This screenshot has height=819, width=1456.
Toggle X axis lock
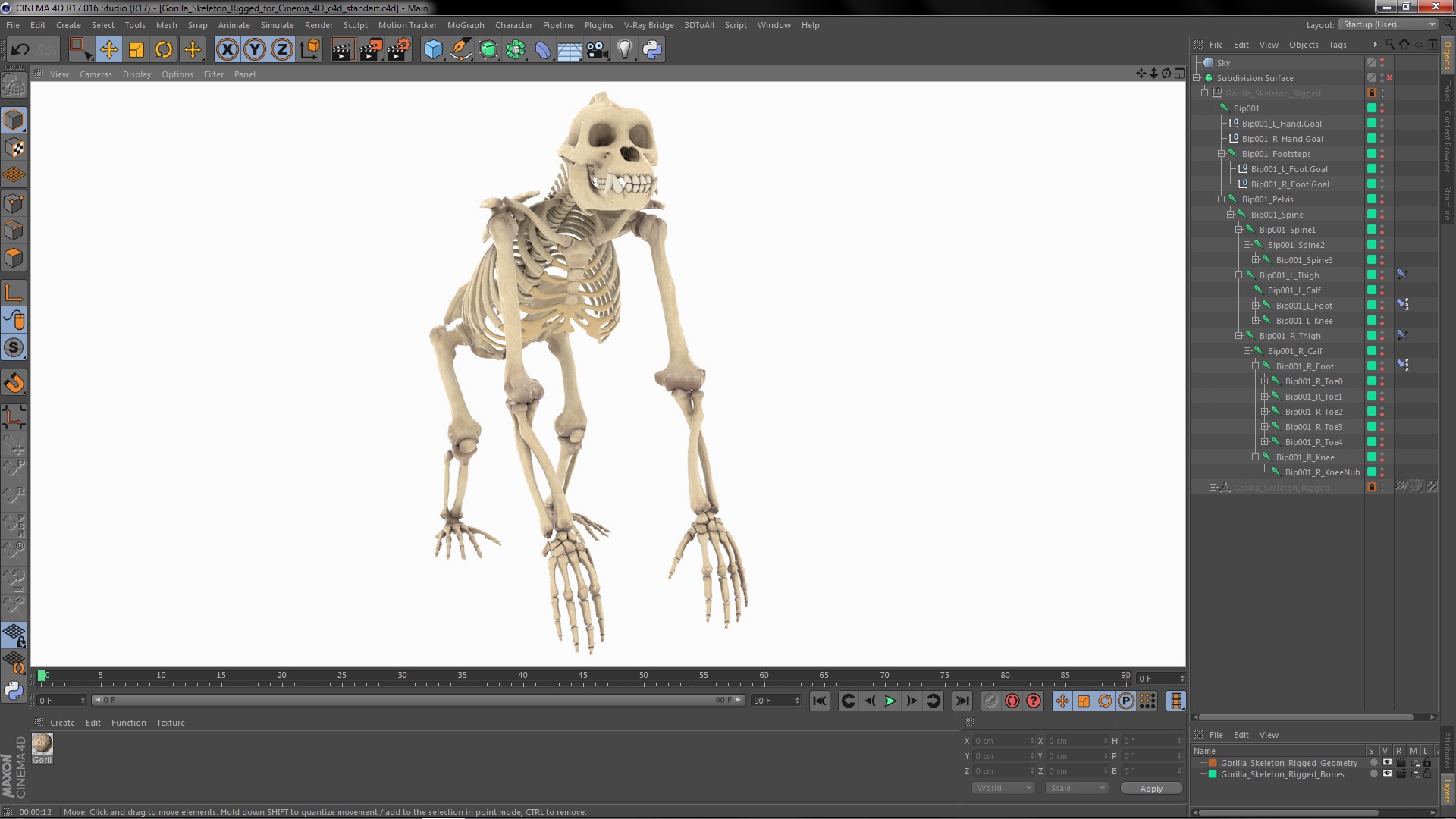tap(227, 50)
